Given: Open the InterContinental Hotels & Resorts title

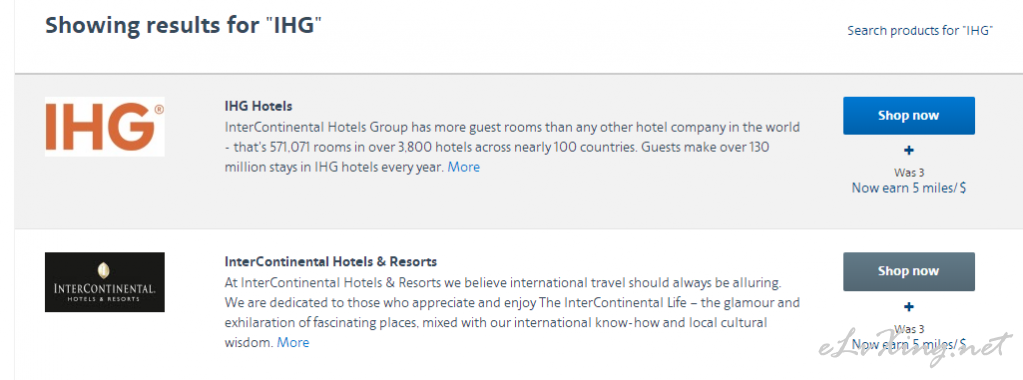Looking at the screenshot, I should pos(331,262).
